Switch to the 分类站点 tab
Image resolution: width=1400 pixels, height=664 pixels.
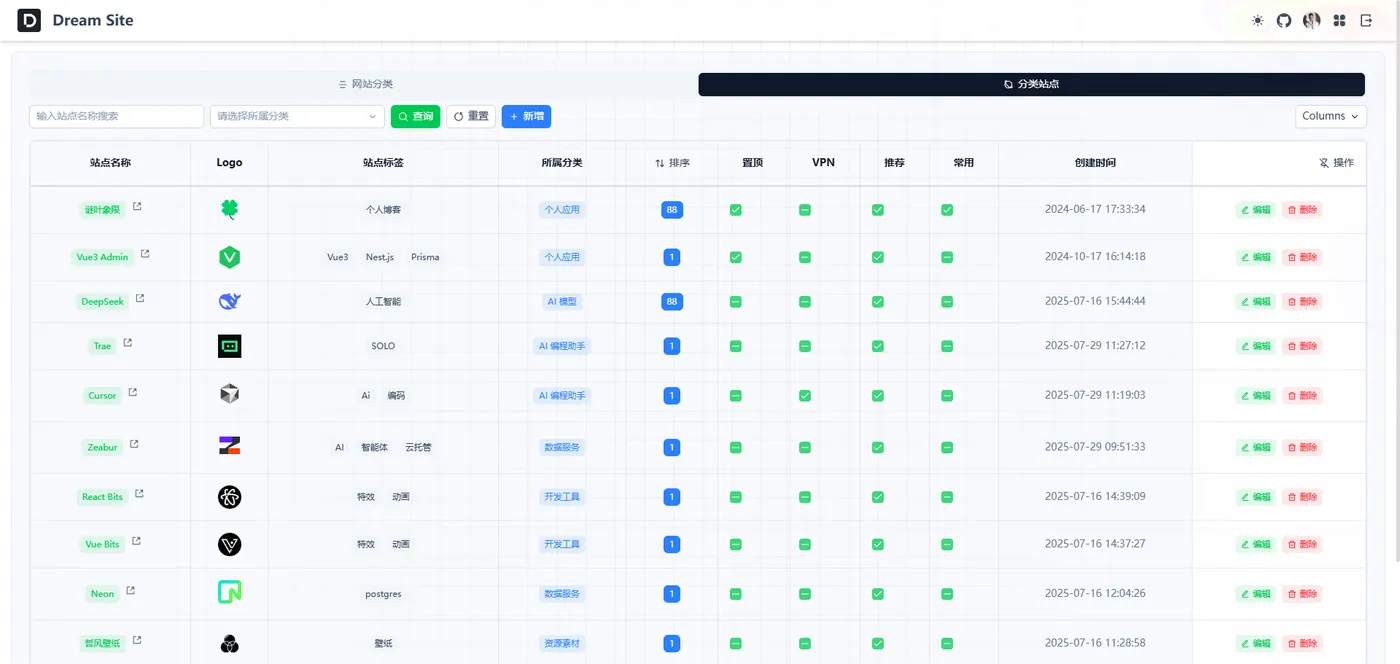point(1031,84)
